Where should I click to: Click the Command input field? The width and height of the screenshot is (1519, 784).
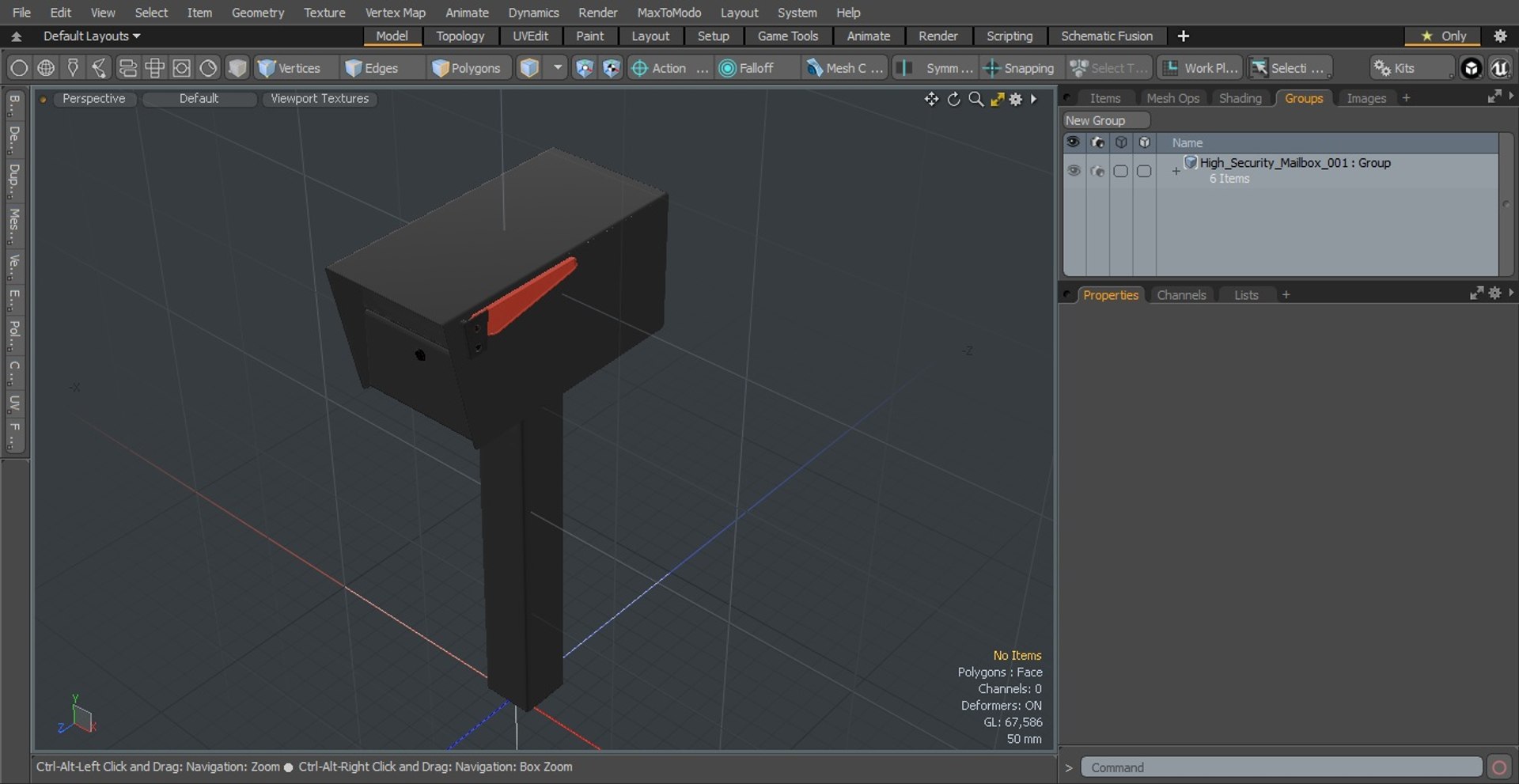pyautogui.click(x=1281, y=767)
